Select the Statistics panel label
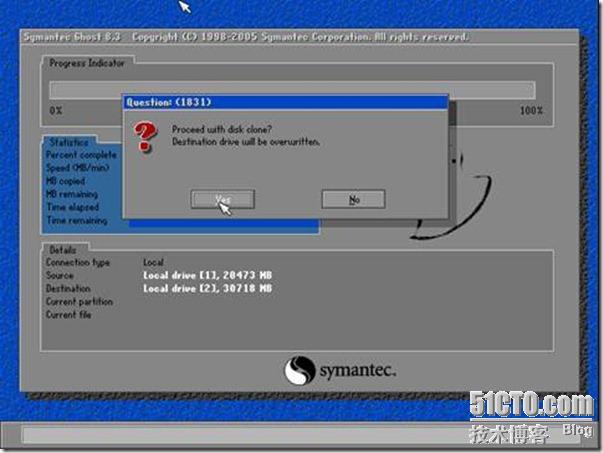The image size is (603, 453). pos(69,142)
